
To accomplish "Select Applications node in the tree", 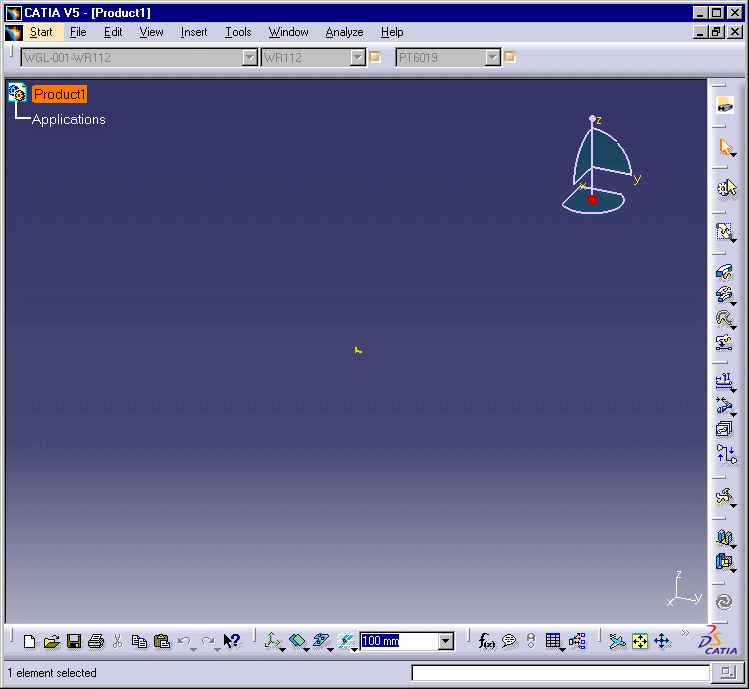I will (68, 119).
